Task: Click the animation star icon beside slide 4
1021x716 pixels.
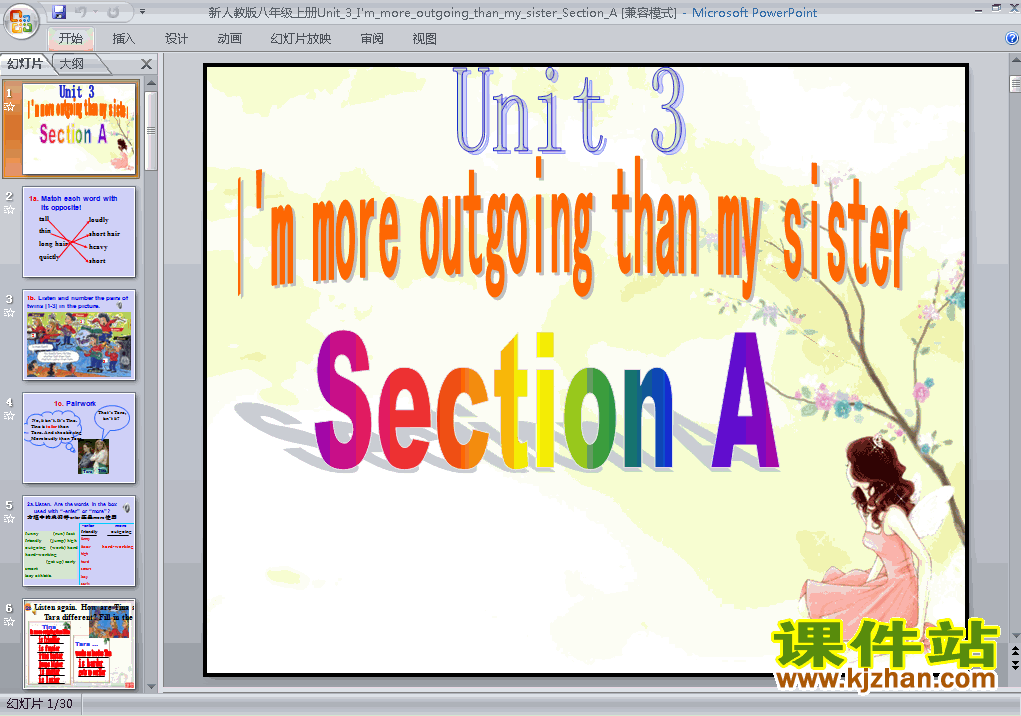Action: (9, 415)
